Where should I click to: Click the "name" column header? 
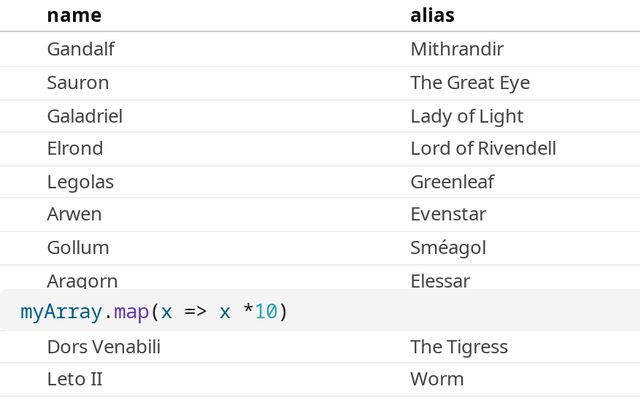click(x=74, y=15)
